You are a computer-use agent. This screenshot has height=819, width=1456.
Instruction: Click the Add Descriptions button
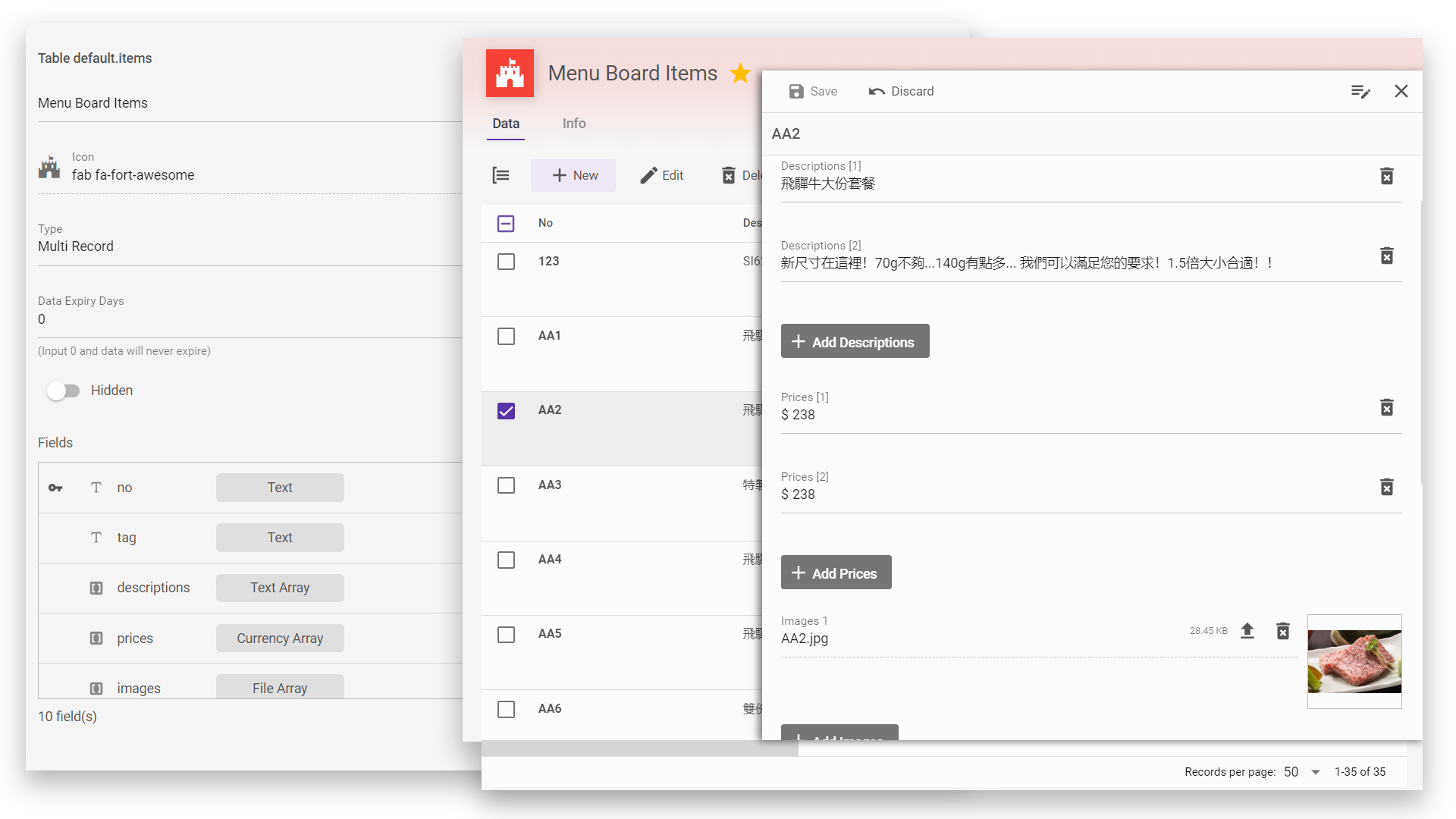(x=855, y=342)
